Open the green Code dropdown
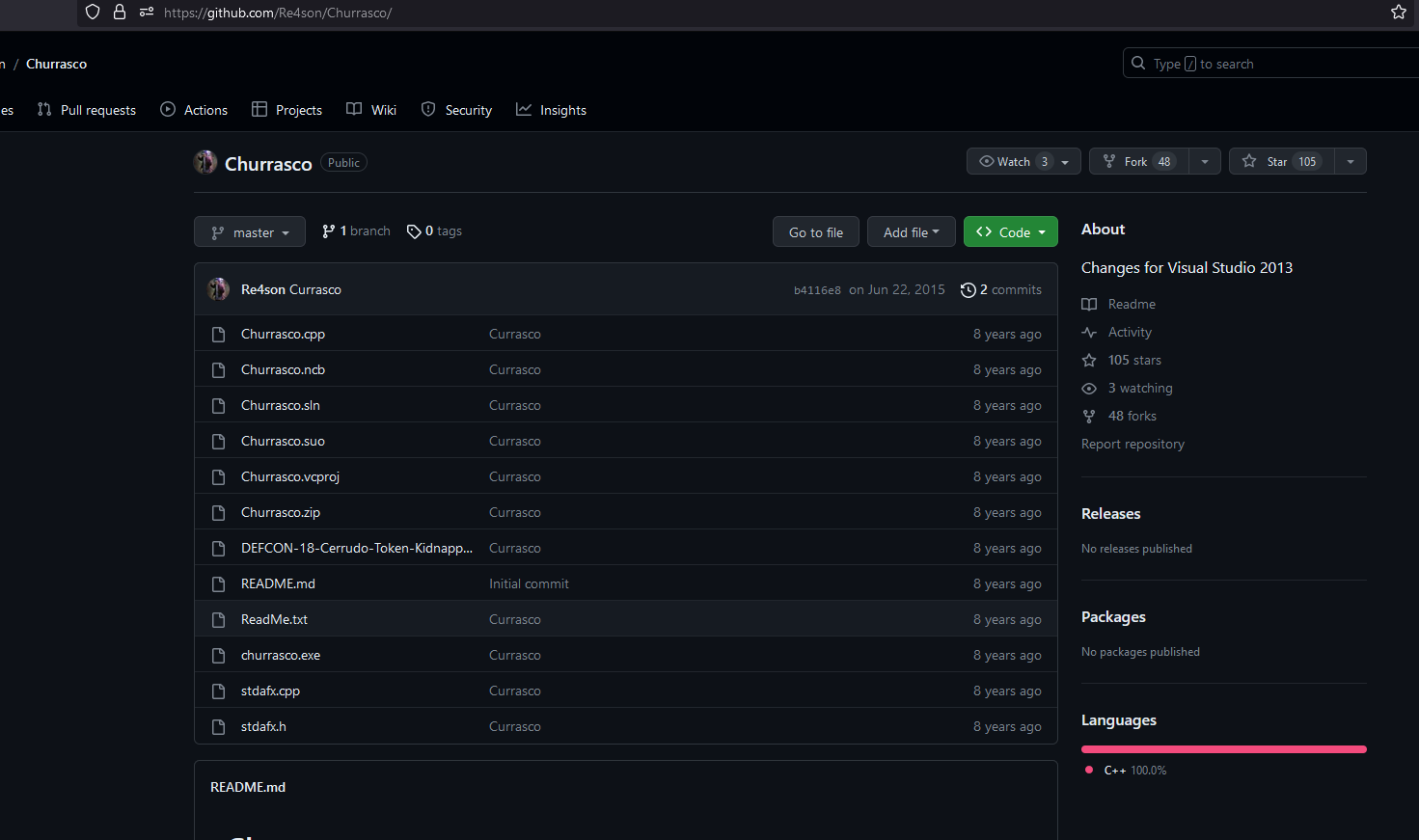The image size is (1419, 840). (x=1011, y=232)
